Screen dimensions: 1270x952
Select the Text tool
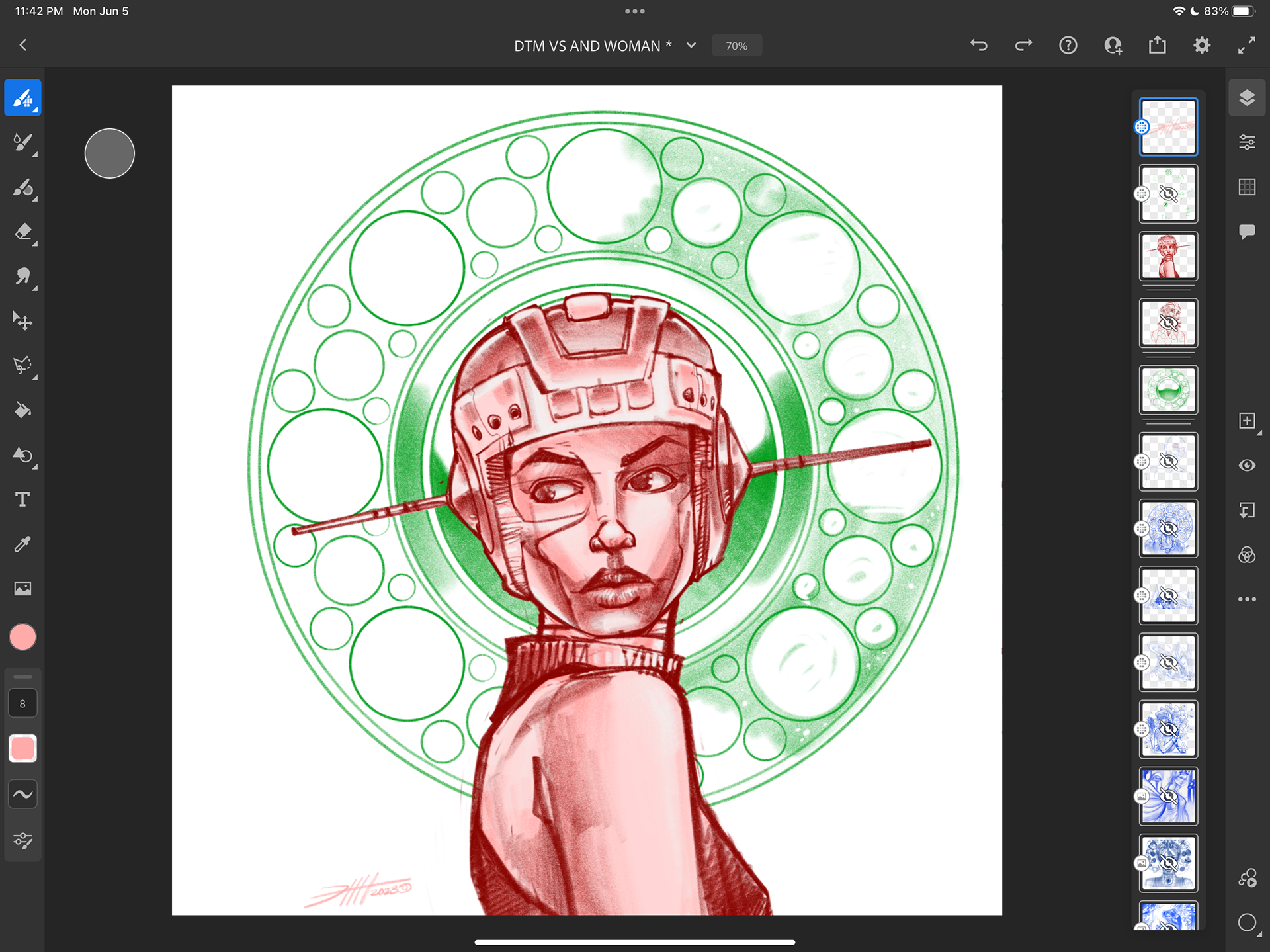22,499
